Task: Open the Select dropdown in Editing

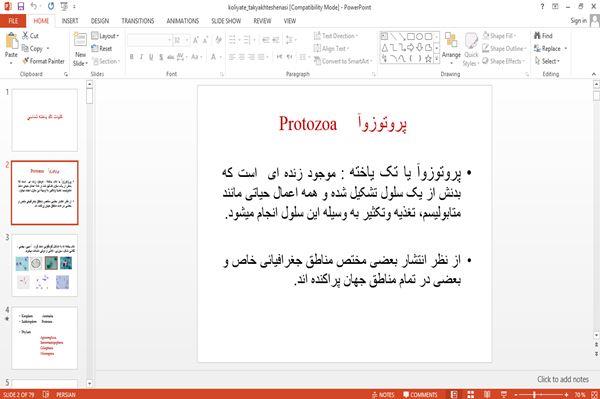Action: click(x=547, y=61)
